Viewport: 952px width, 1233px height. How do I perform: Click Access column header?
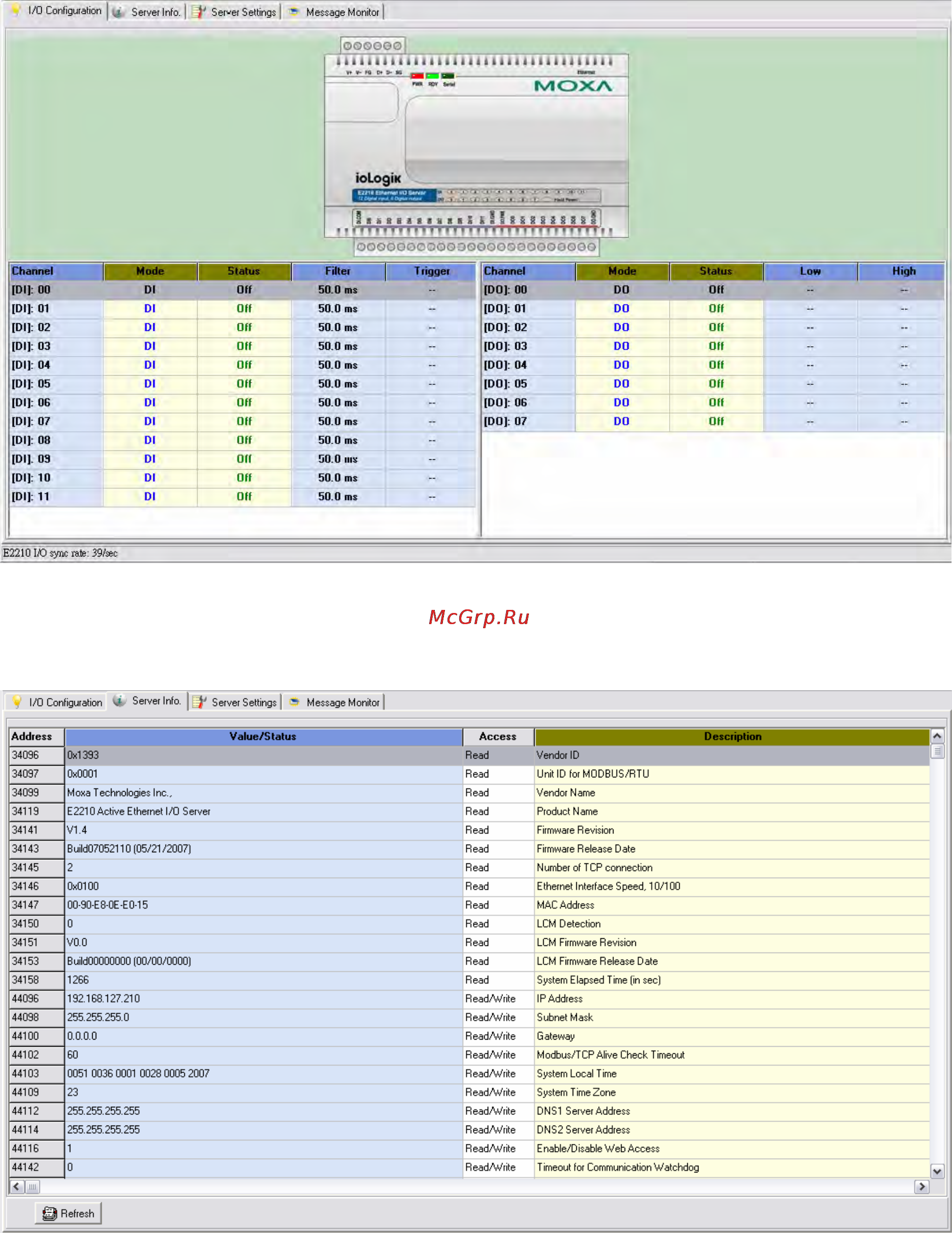click(x=498, y=736)
